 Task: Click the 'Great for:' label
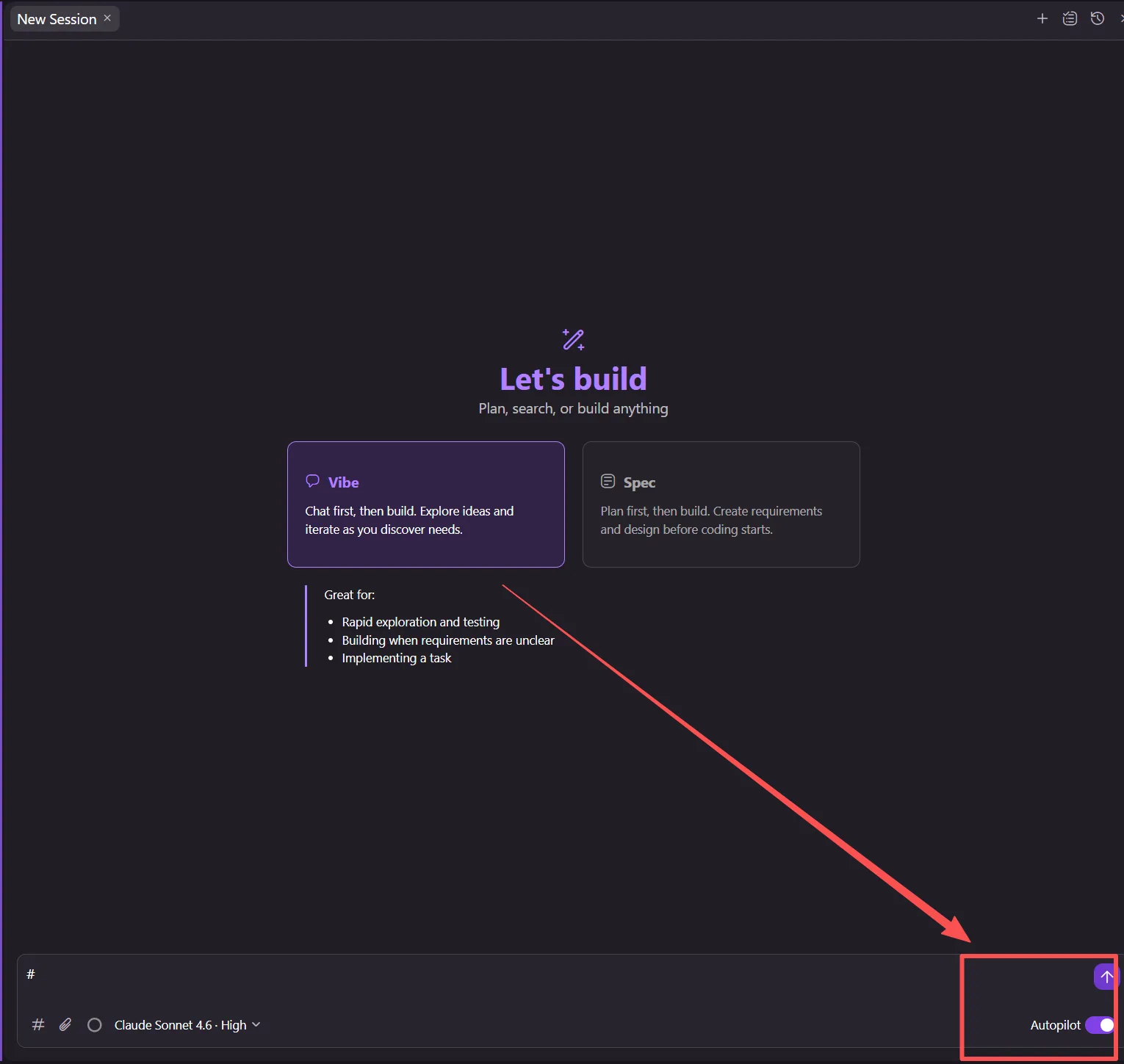350,595
